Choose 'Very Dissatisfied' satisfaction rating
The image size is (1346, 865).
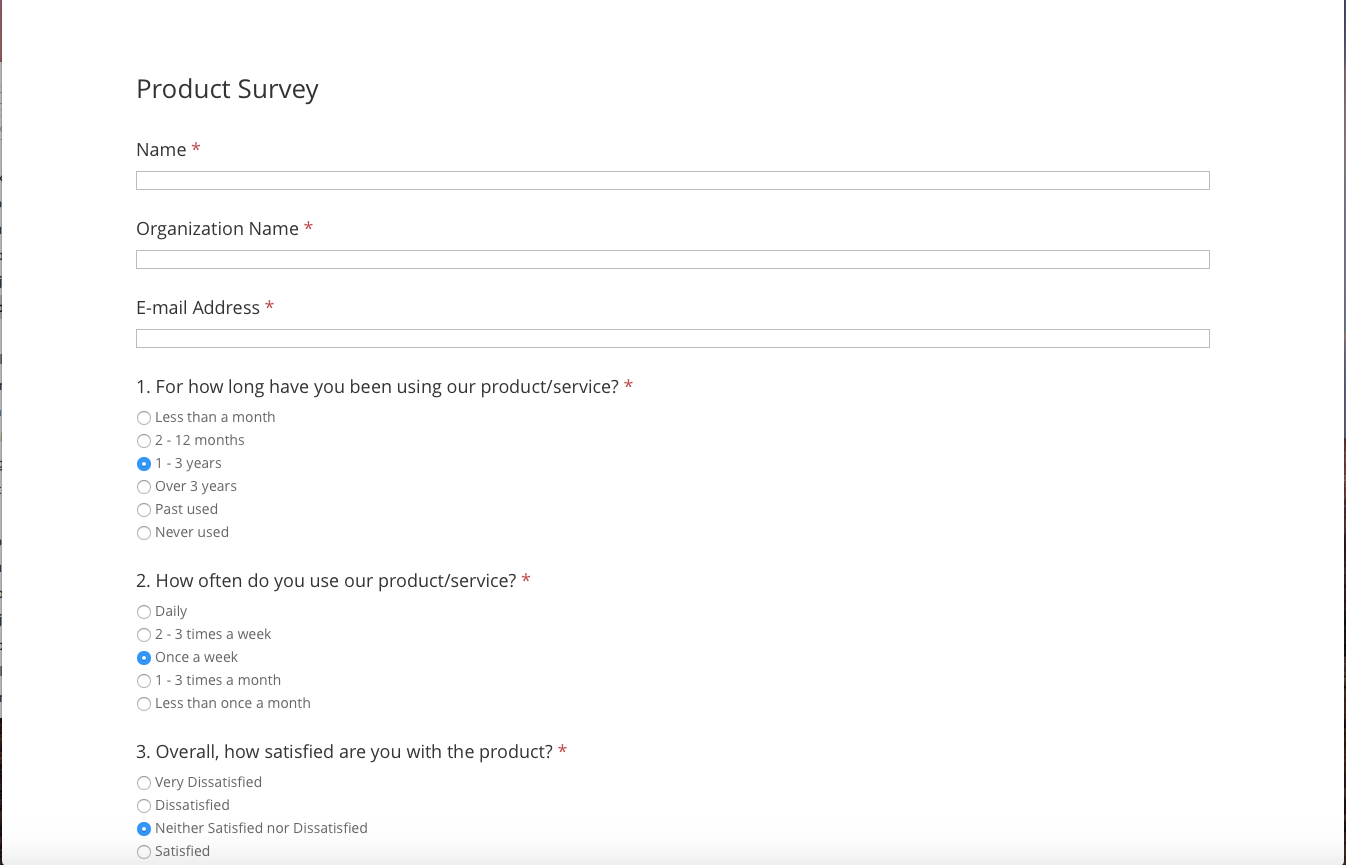(144, 783)
